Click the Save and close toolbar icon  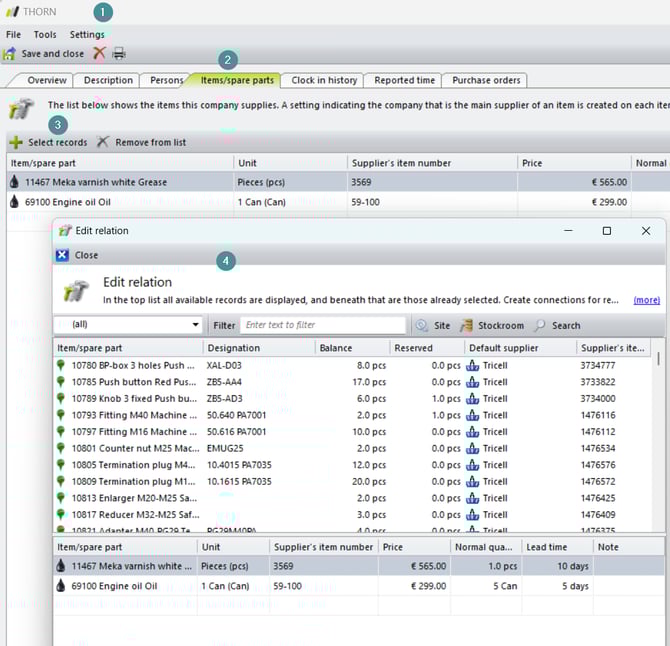[x=9, y=54]
